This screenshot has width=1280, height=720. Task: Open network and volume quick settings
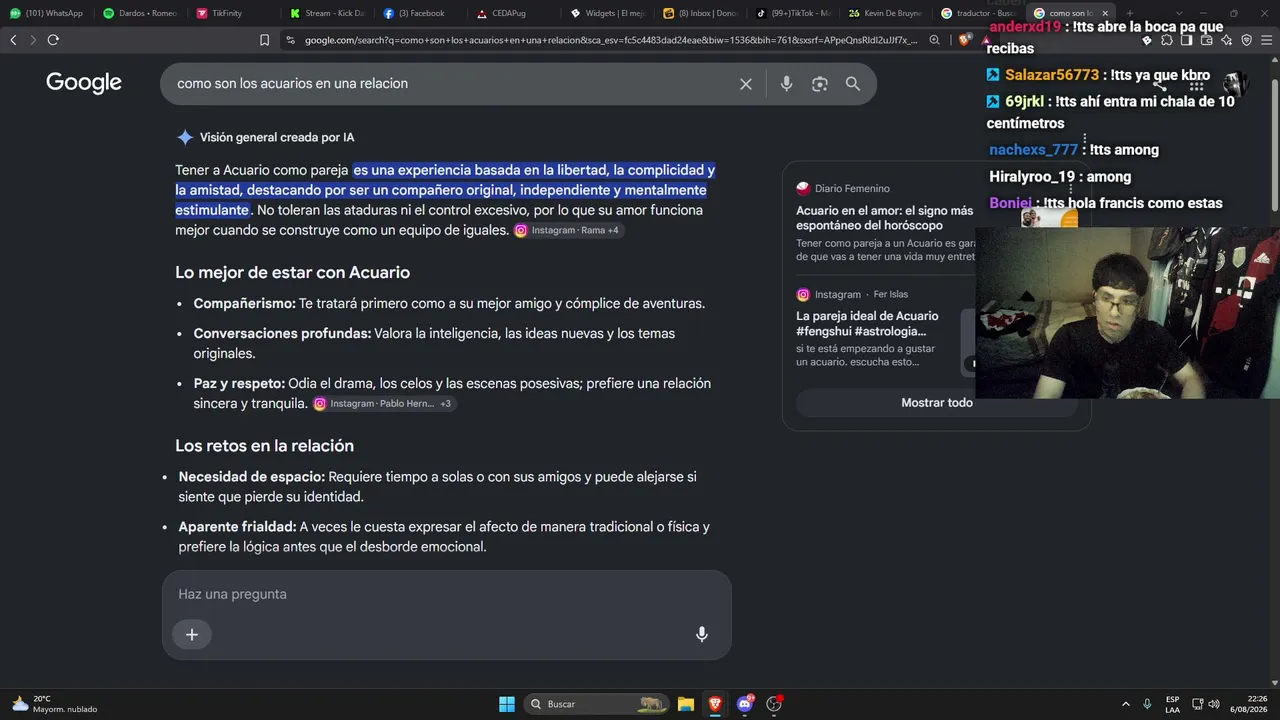[x=1205, y=704]
